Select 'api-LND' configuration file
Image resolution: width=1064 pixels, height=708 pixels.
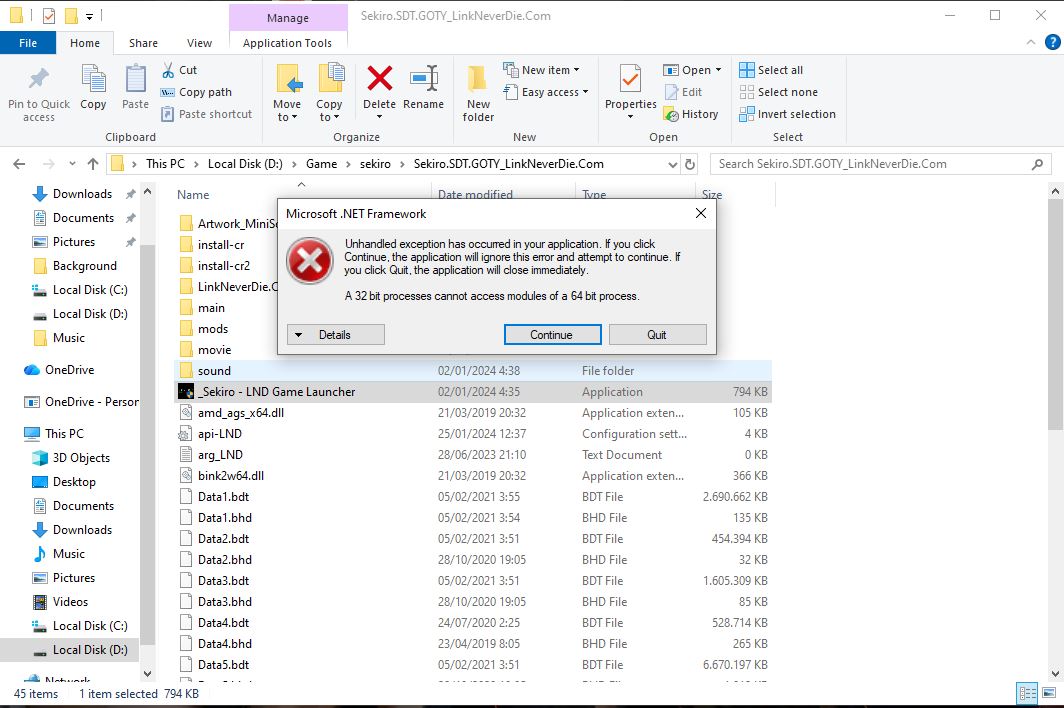(473, 434)
